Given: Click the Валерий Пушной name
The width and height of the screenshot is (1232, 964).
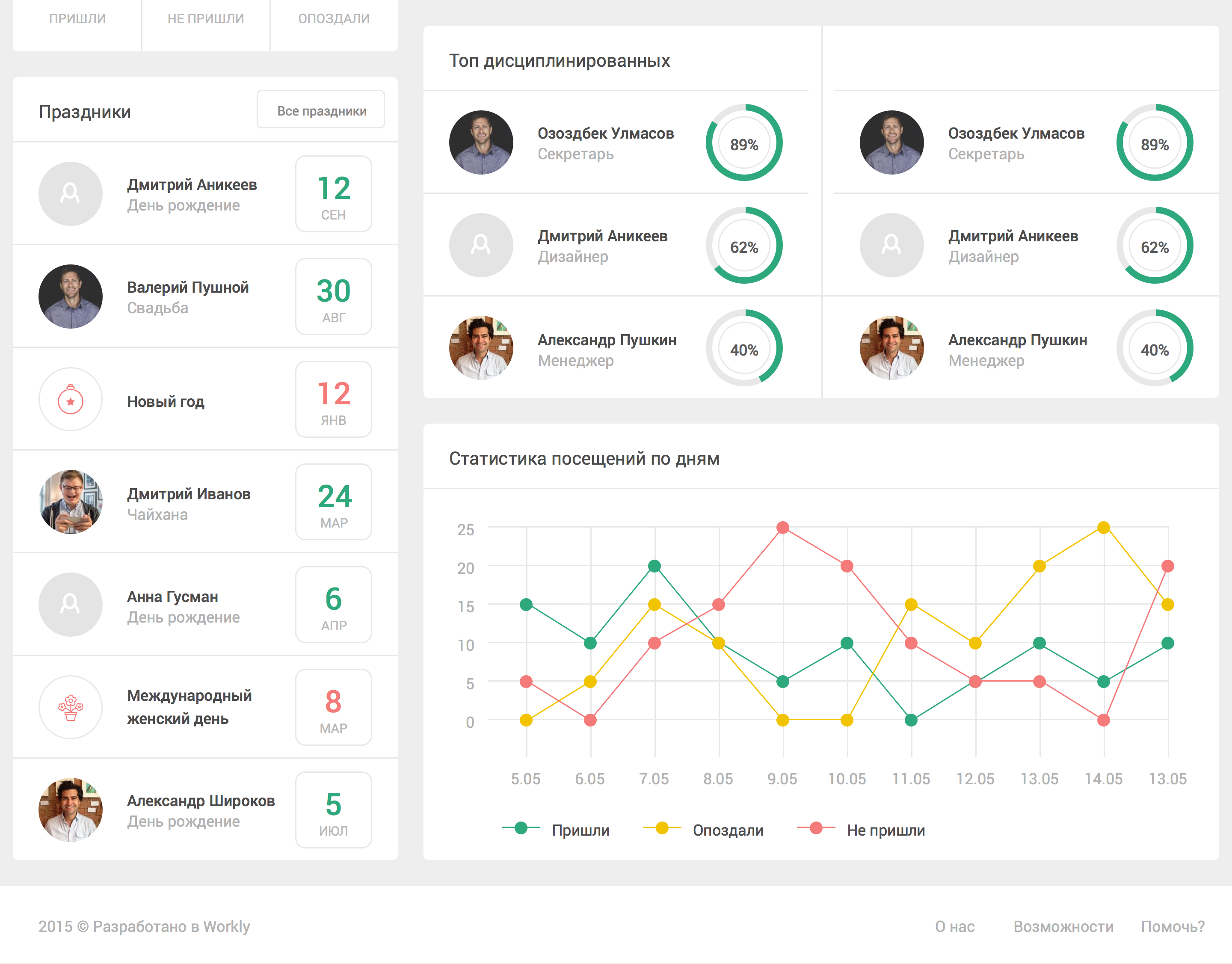Looking at the screenshot, I should tap(188, 287).
